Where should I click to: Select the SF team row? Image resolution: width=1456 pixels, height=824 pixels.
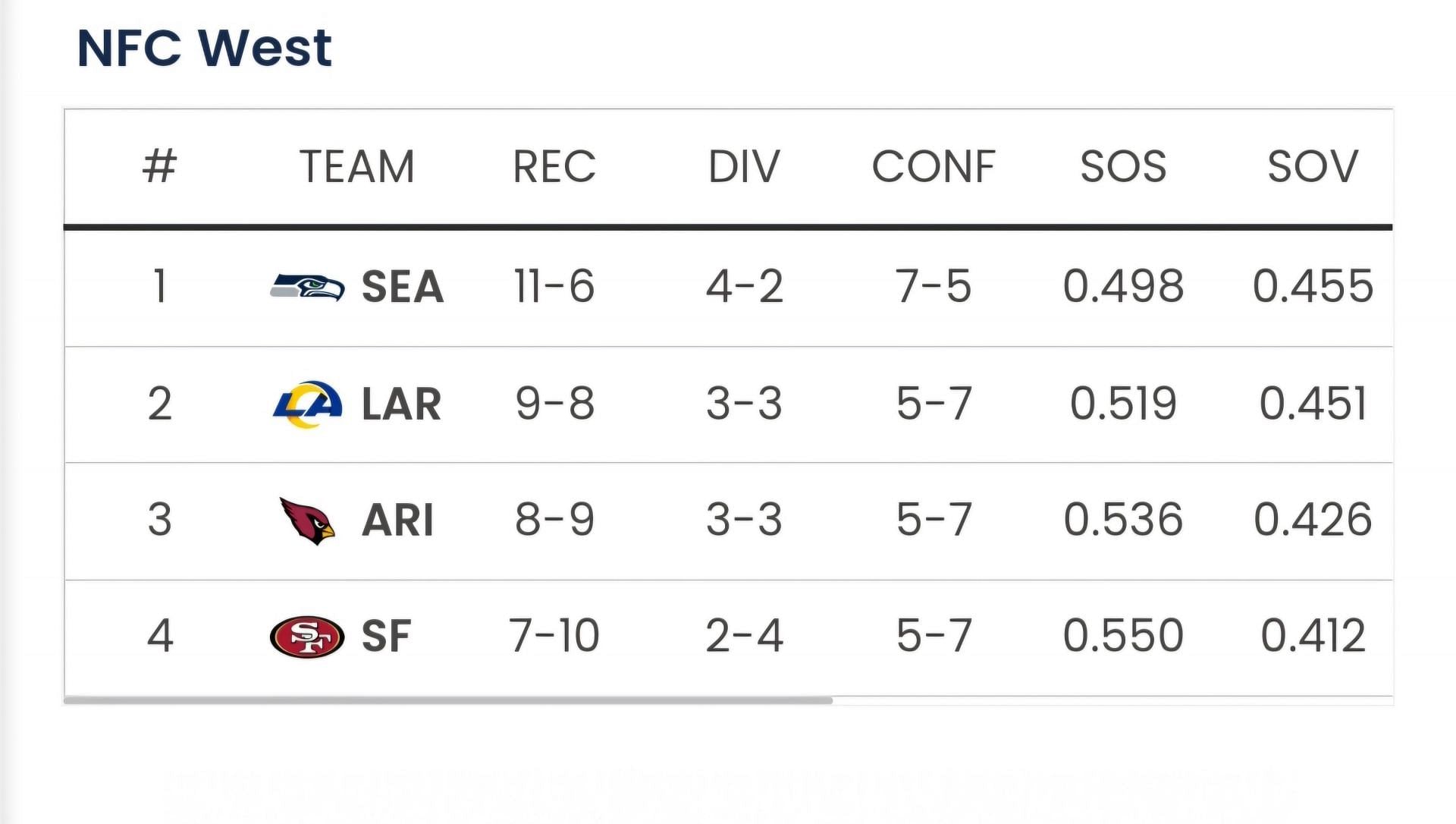(x=728, y=636)
